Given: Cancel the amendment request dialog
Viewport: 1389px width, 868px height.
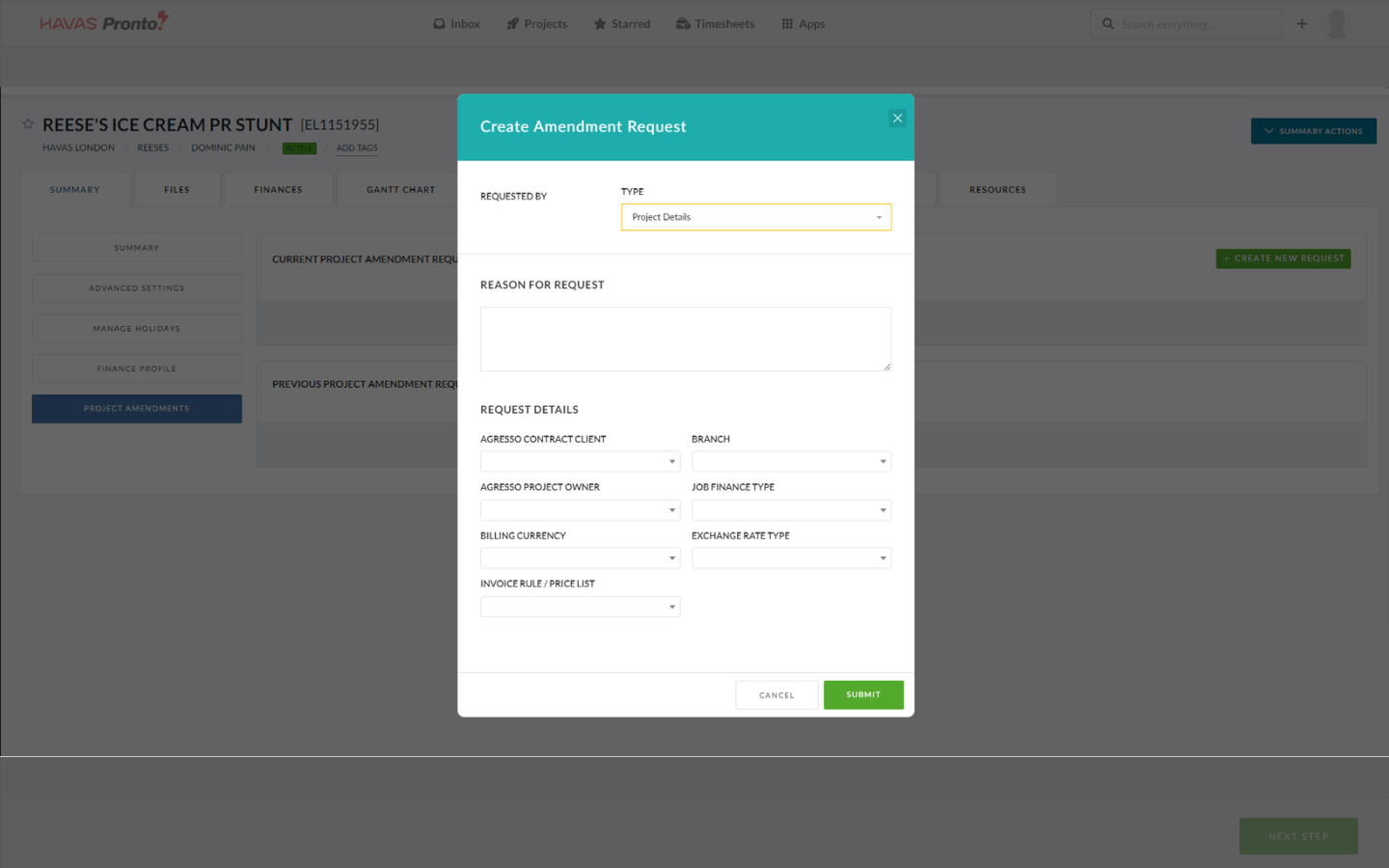Looking at the screenshot, I should click(x=776, y=694).
